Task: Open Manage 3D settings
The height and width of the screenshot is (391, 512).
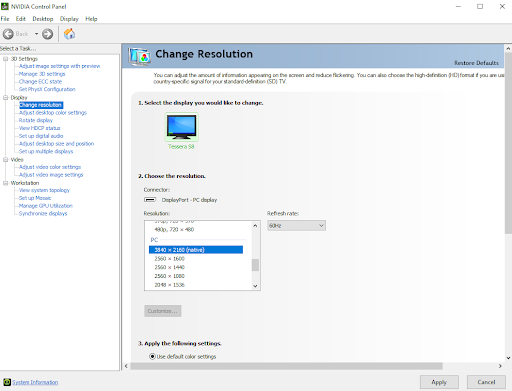Action: [x=42, y=74]
